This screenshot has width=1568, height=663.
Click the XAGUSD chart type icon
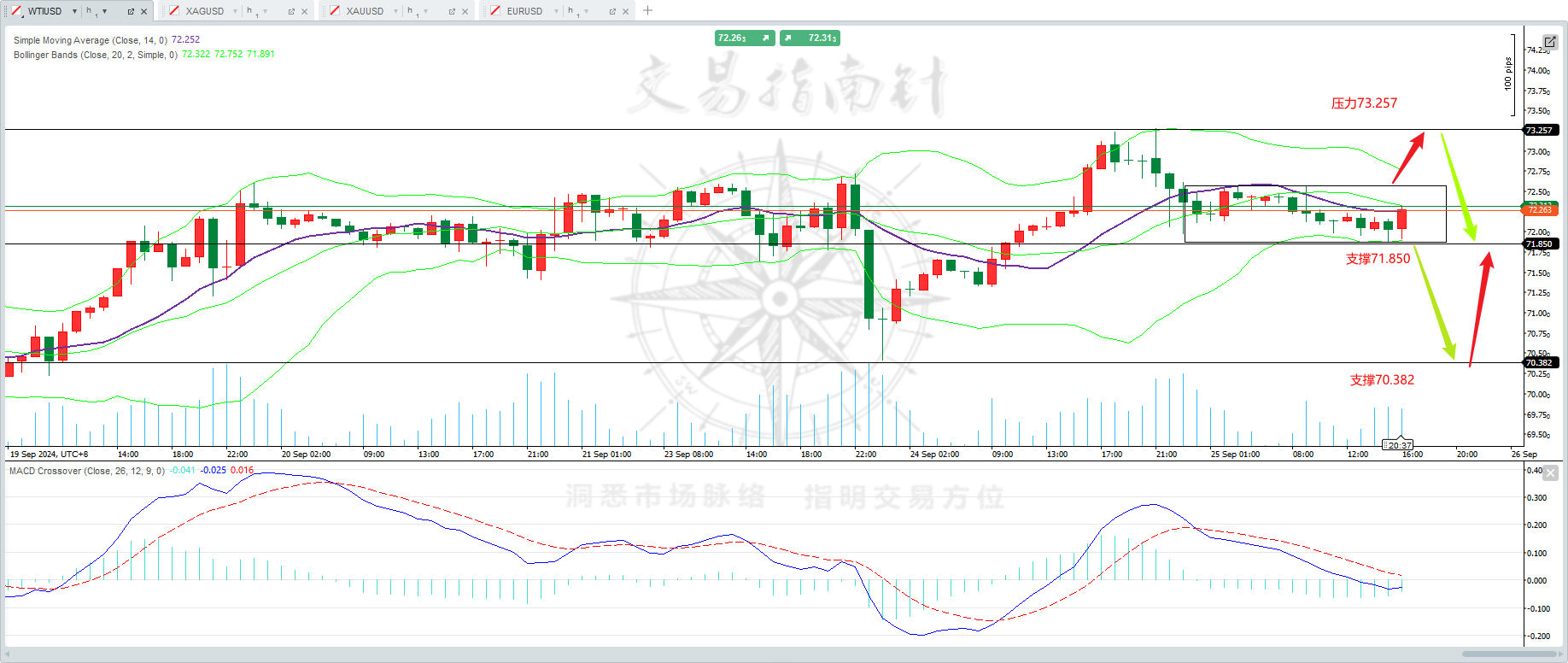point(174,11)
